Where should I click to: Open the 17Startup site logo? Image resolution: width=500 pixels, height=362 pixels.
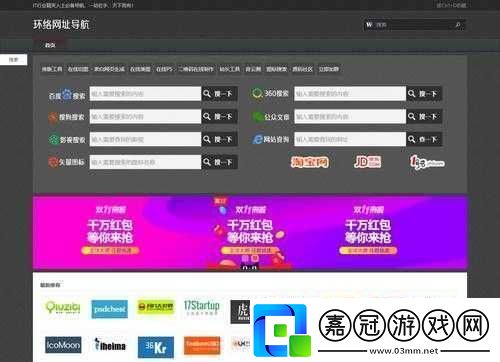202,308
